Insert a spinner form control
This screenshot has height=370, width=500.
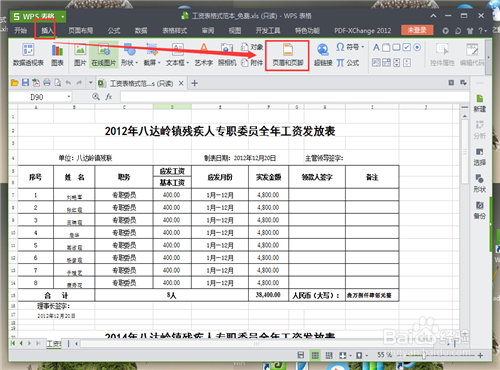coord(407,63)
